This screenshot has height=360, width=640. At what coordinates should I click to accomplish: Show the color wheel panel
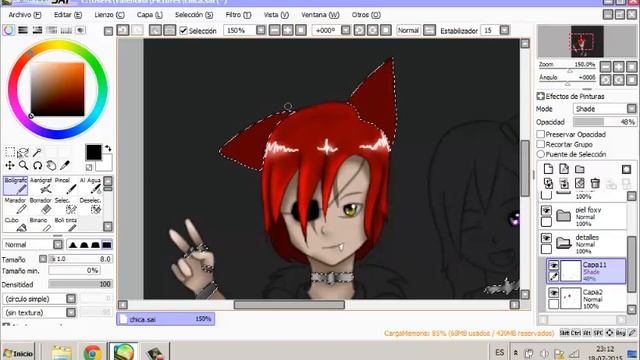9,30
